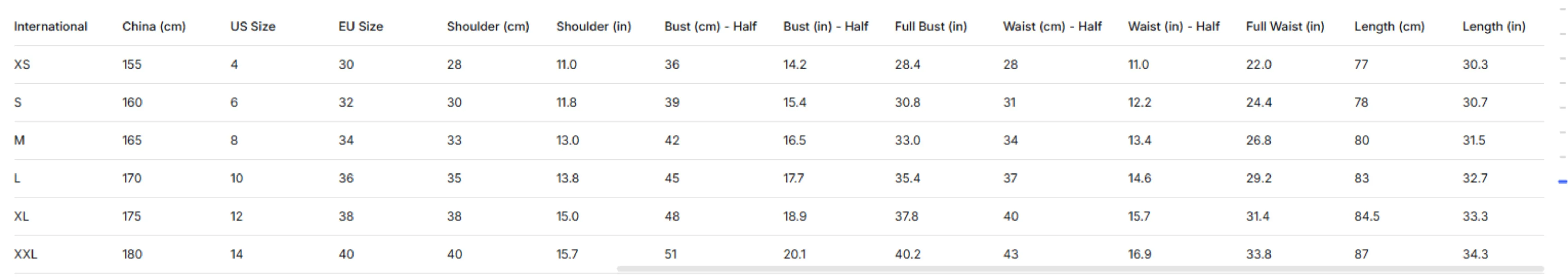Click the Full Bust (in) header

931,27
